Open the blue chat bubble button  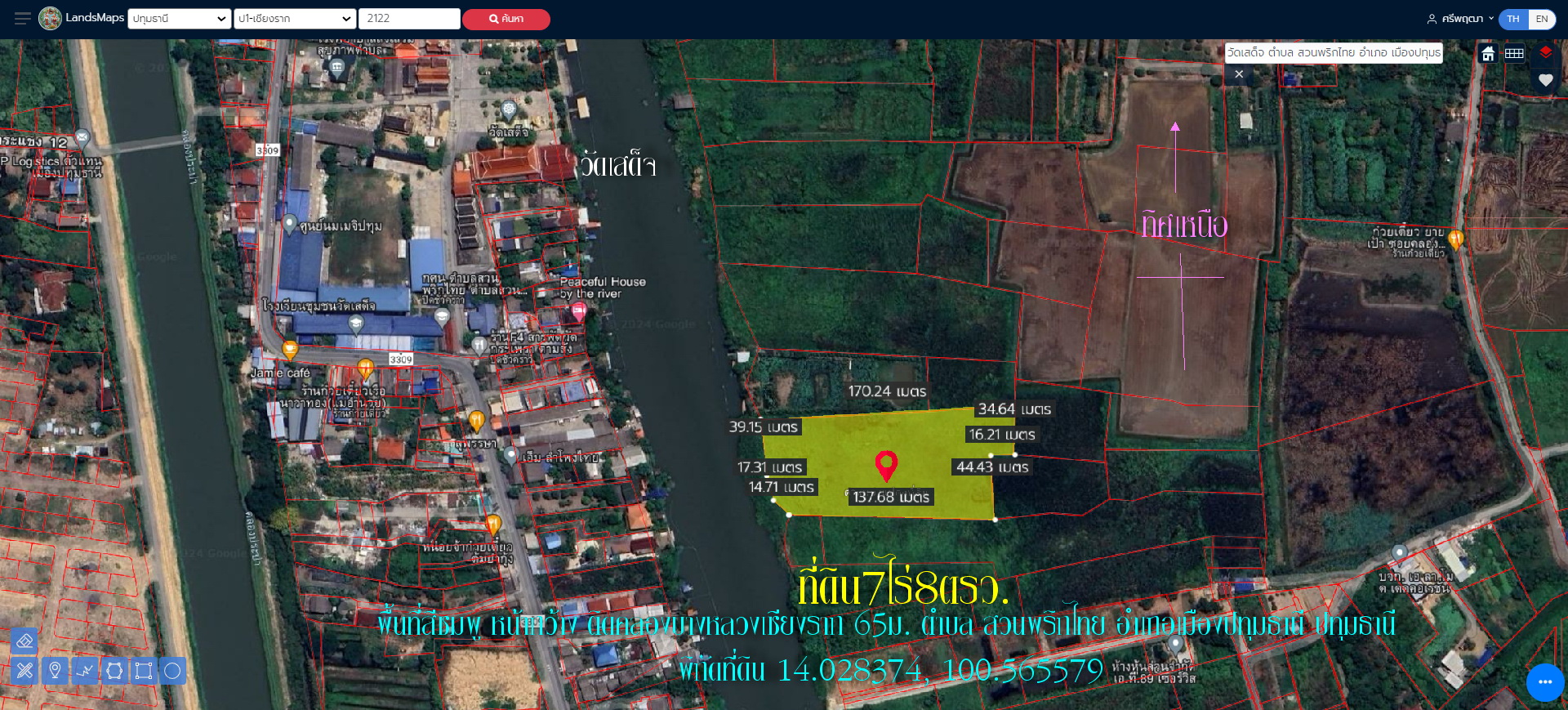1544,681
